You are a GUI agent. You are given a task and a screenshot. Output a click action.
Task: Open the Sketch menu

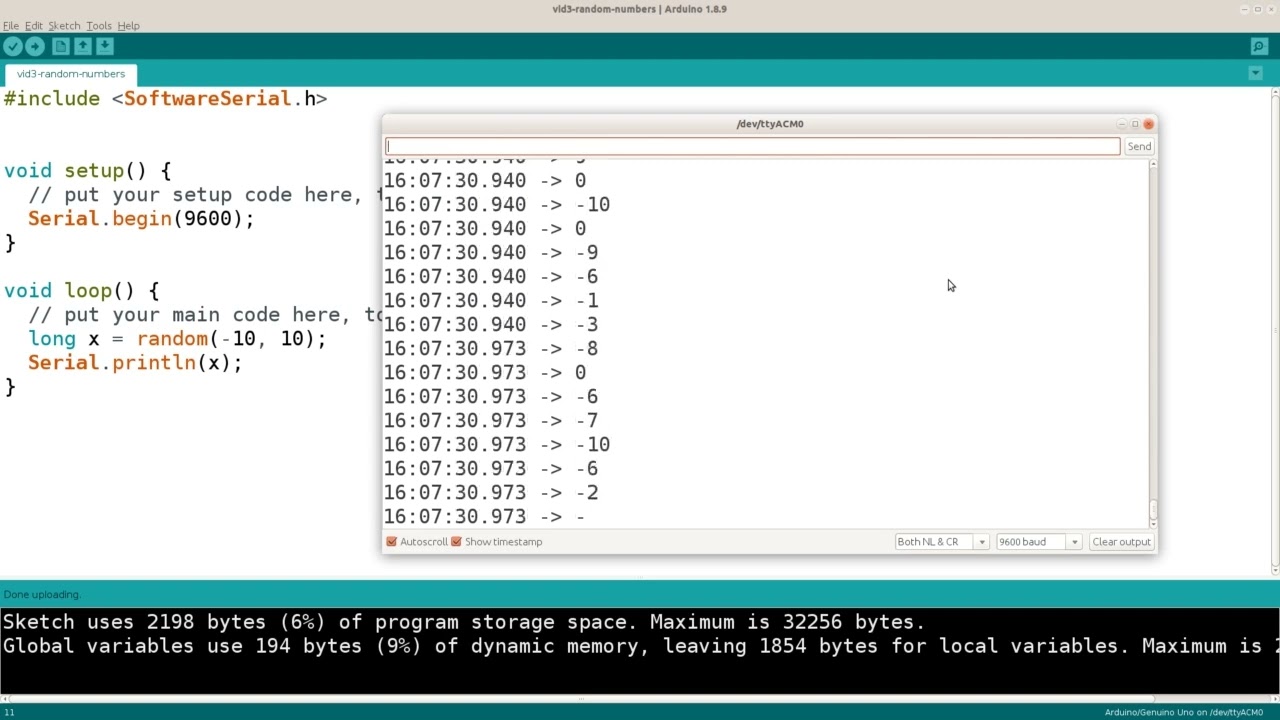64,25
